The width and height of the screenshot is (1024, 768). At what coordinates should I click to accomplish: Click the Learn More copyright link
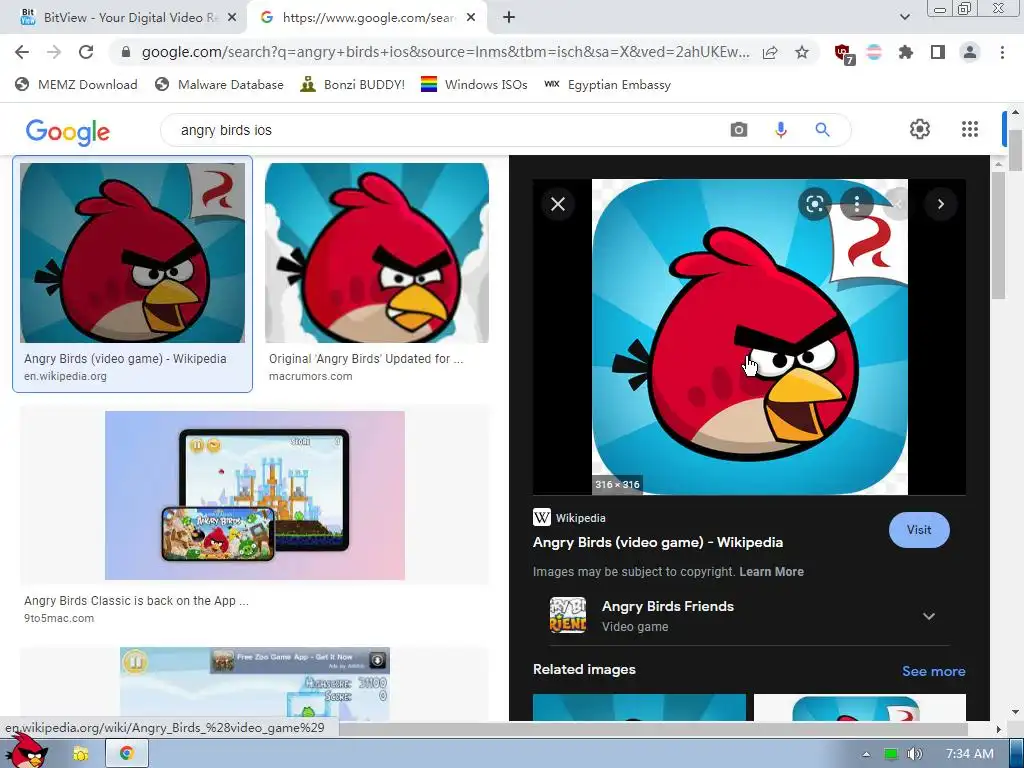pos(771,571)
